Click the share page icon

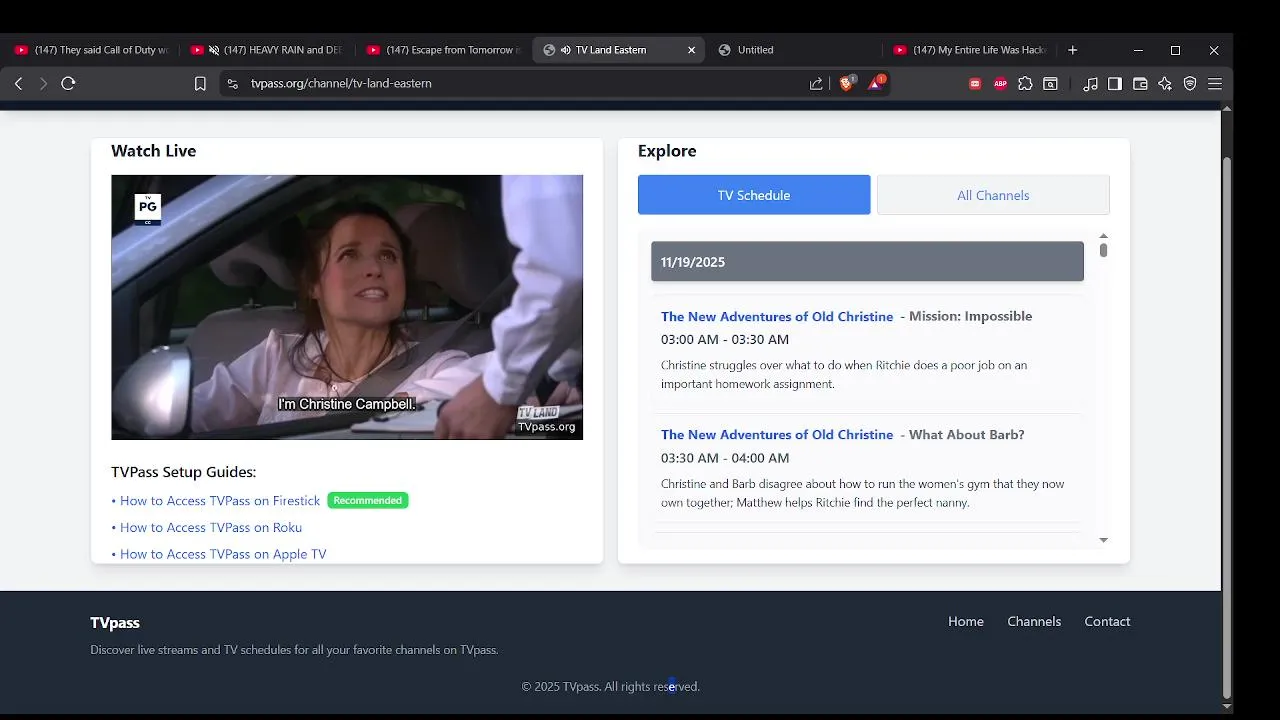pyautogui.click(x=816, y=84)
